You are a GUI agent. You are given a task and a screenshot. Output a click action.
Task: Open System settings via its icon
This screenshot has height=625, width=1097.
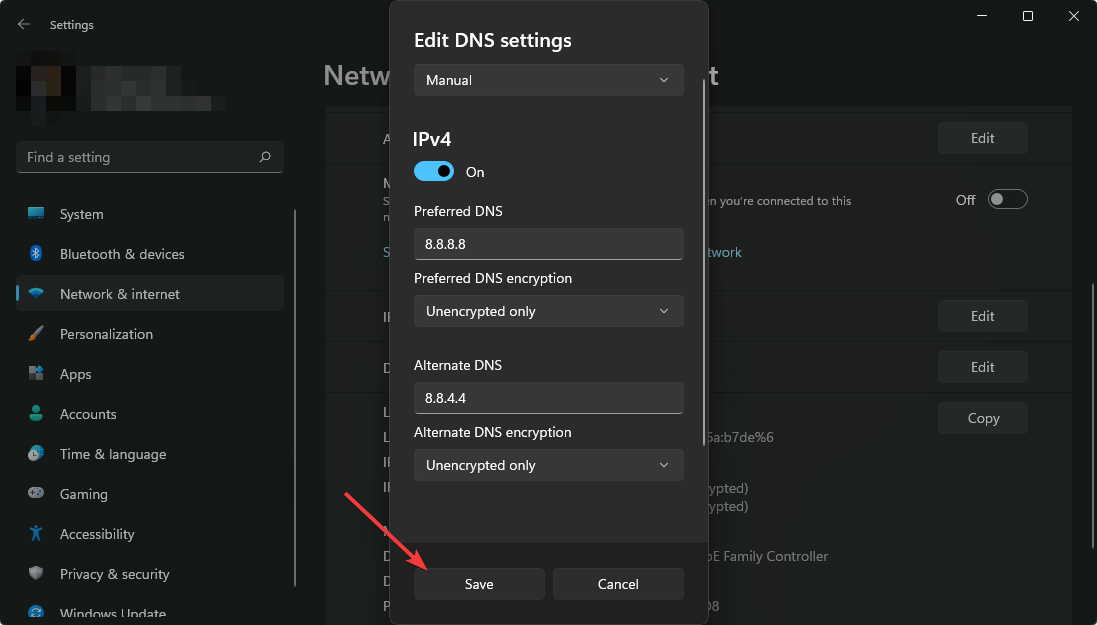click(38, 213)
